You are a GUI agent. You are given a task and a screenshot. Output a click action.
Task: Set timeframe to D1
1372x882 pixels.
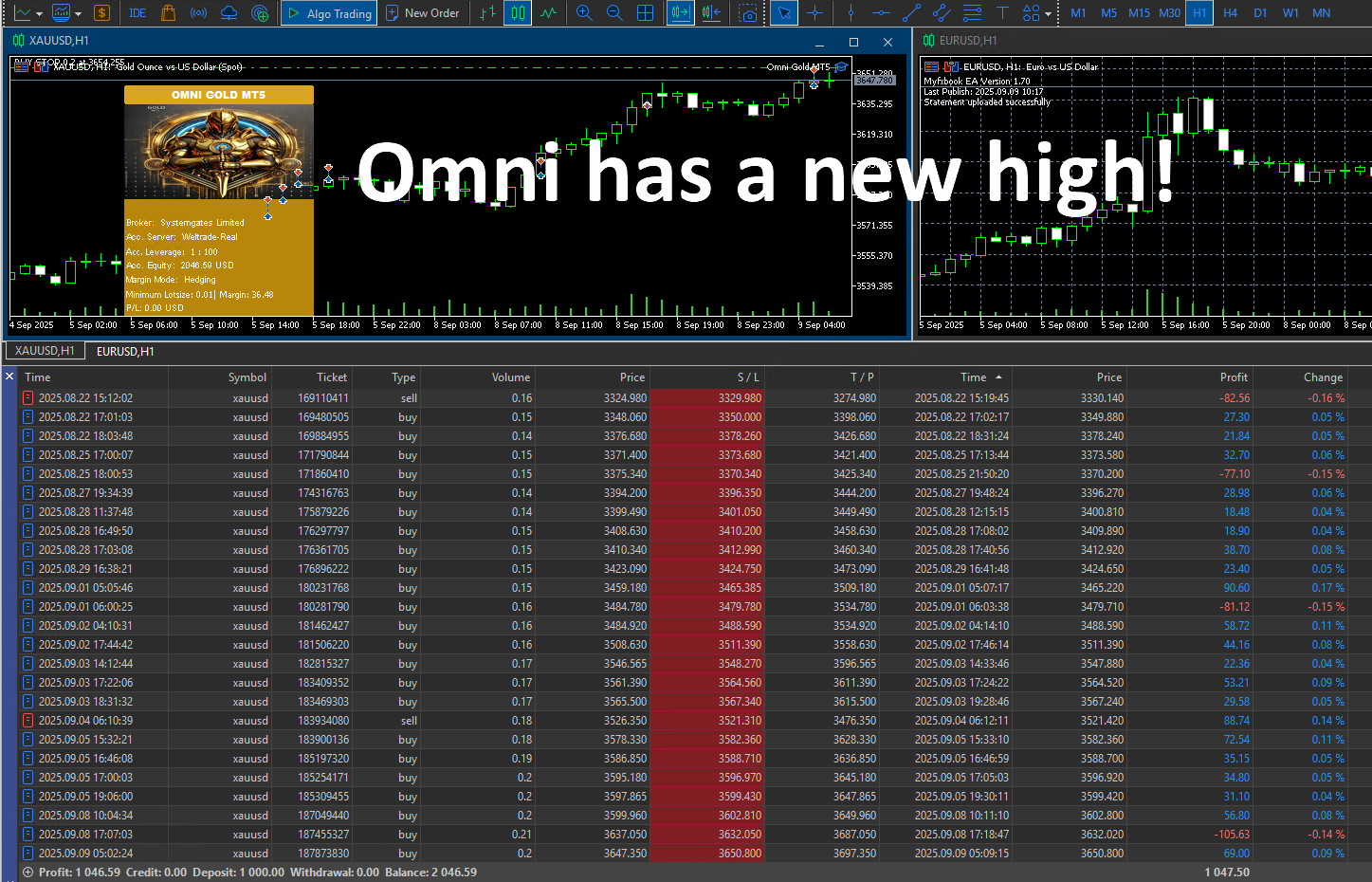click(1260, 13)
